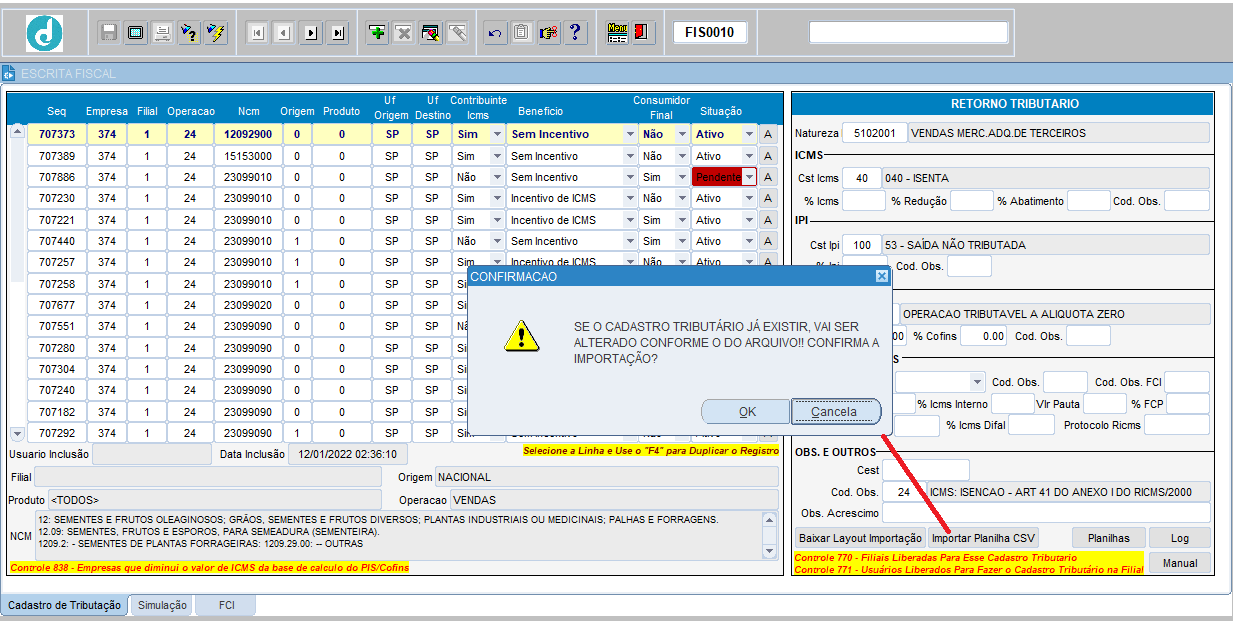Click the Log button
Screen dimensions: 1233x621
[x=1180, y=538]
